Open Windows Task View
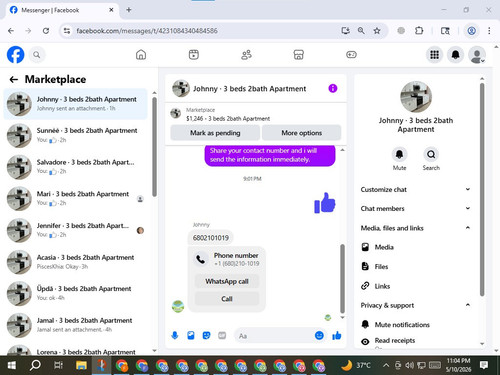This screenshot has width=500, height=375. (58, 365)
